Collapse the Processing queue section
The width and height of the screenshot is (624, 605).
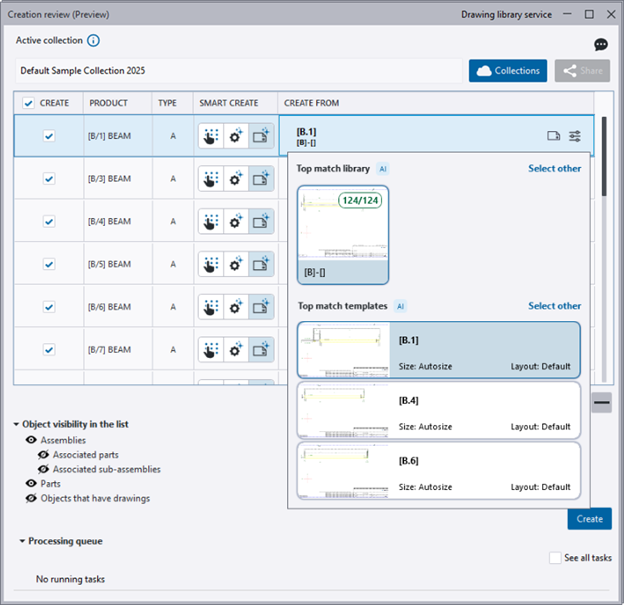point(22,541)
